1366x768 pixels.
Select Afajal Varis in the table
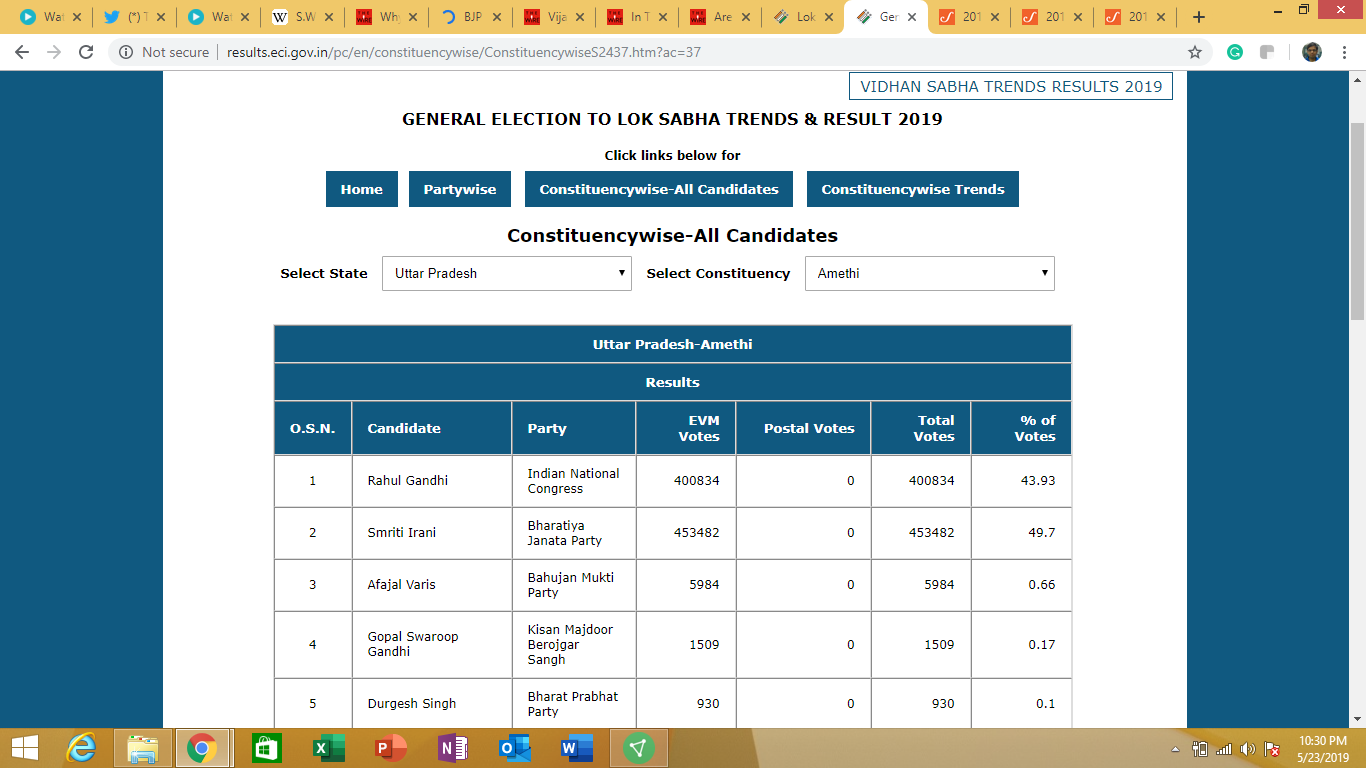[x=402, y=585]
